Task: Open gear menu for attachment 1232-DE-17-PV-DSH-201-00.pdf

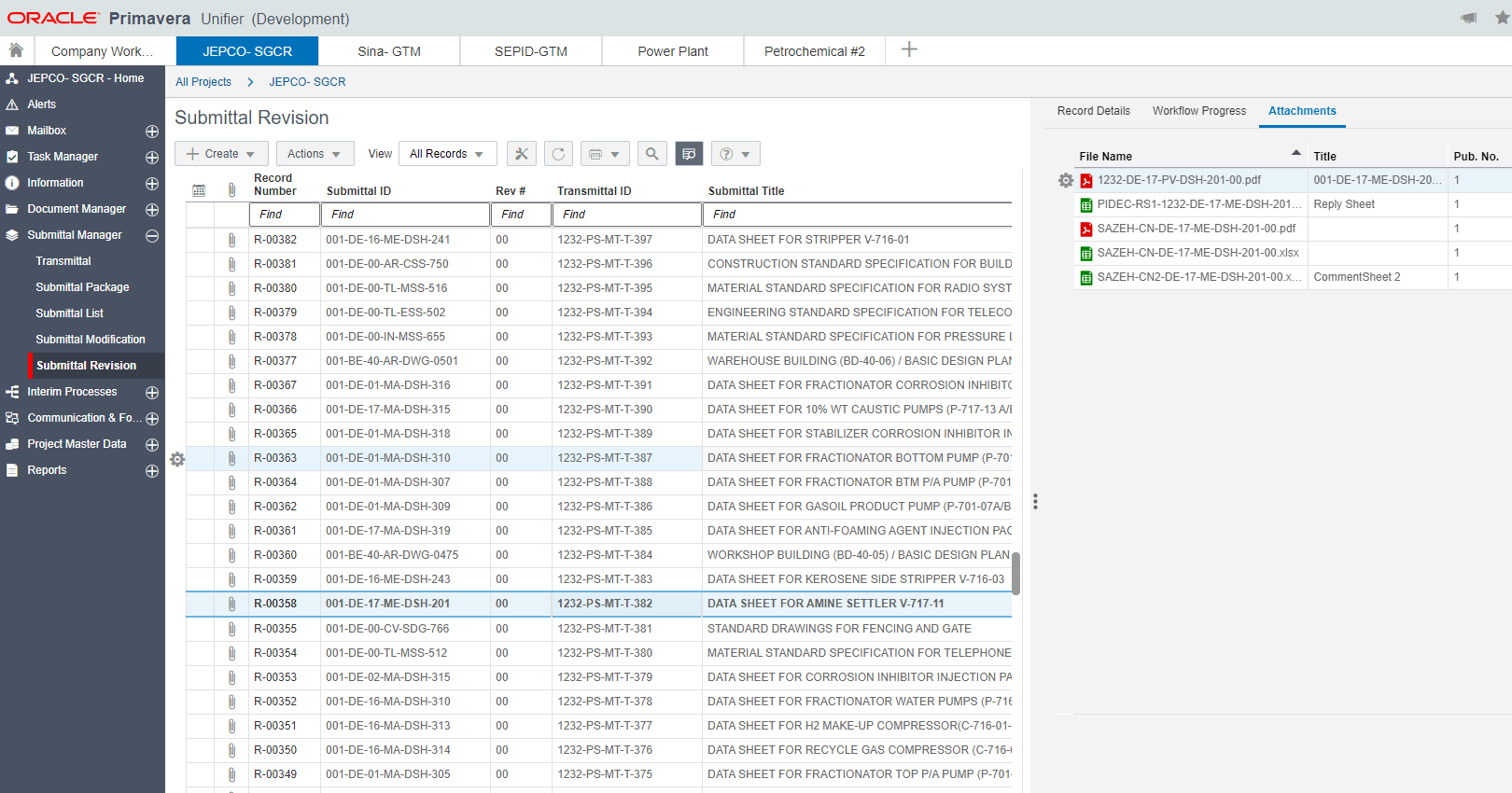Action: (1065, 180)
